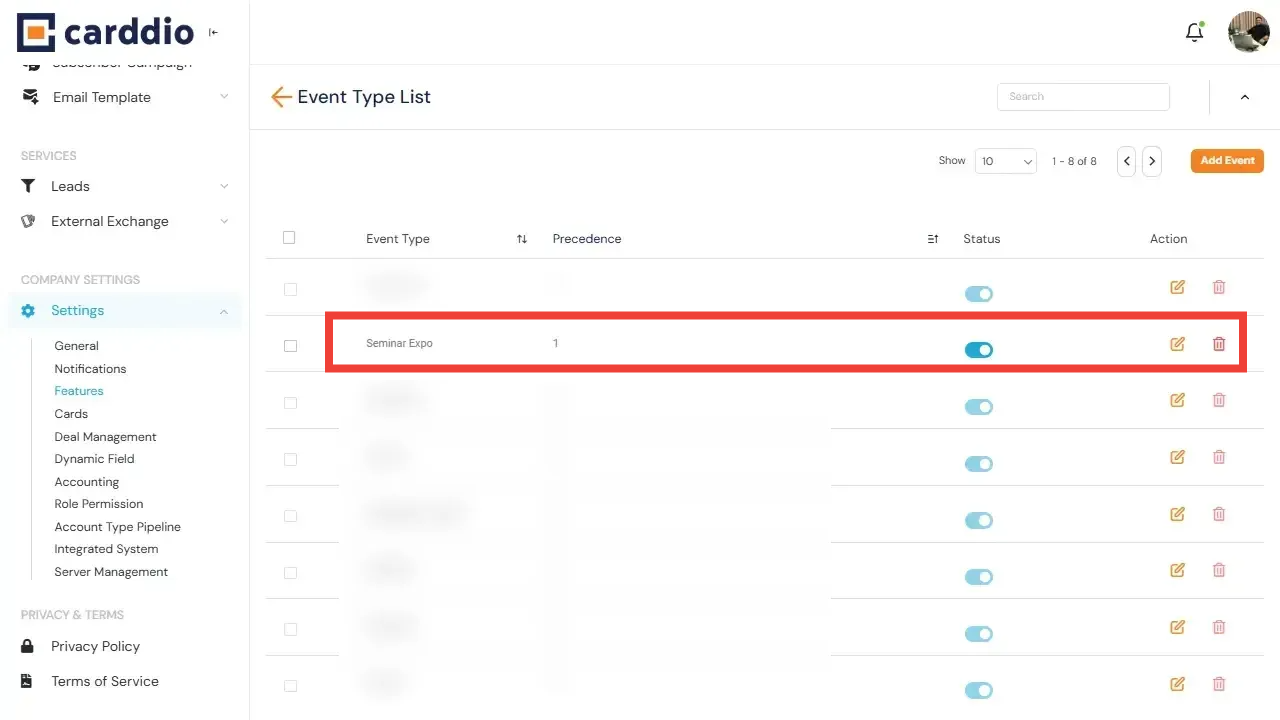
Task: Open Role Permission settings
Action: click(99, 504)
